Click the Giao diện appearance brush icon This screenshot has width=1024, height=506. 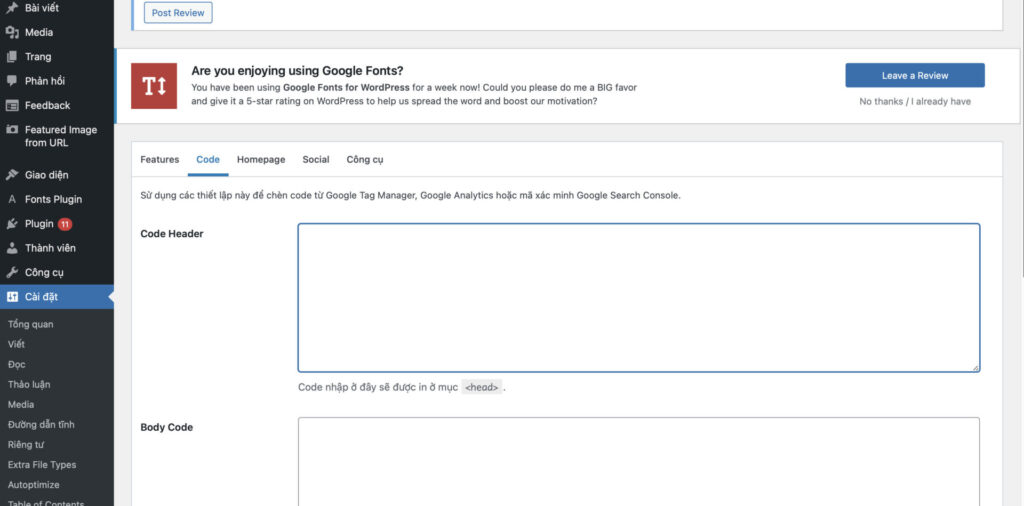(12, 174)
